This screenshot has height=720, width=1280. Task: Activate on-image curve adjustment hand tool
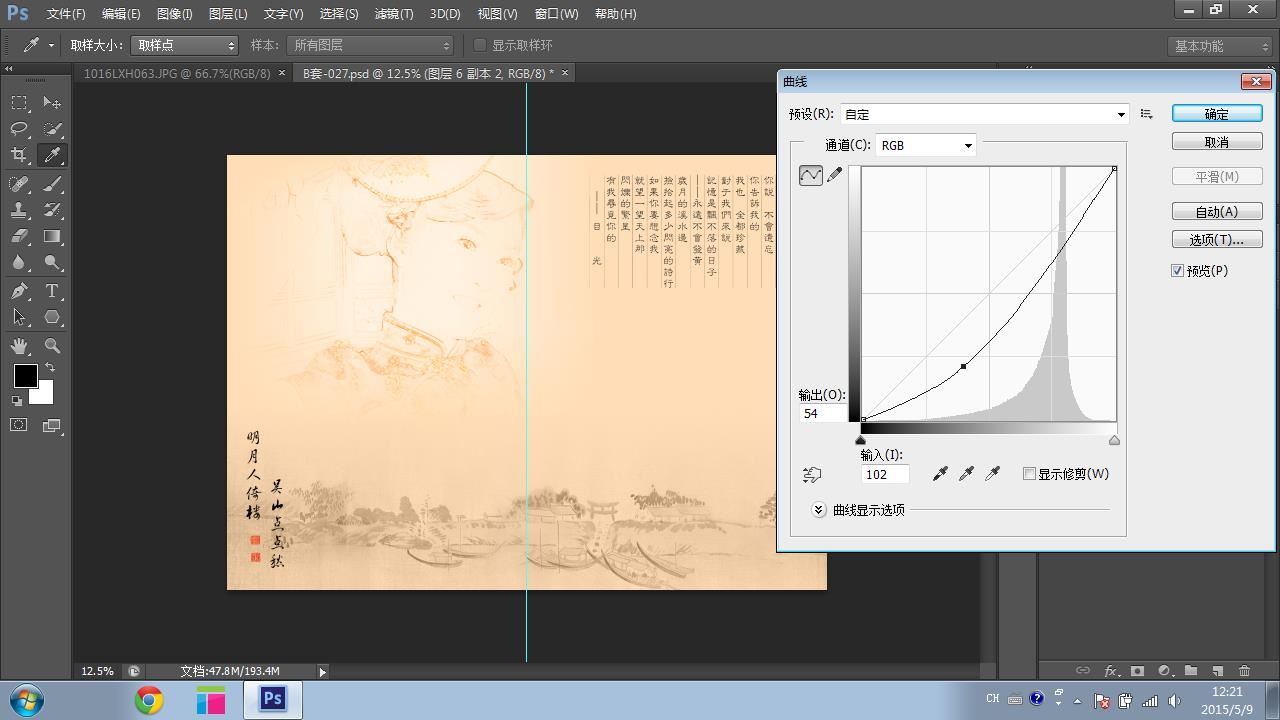[x=812, y=475]
